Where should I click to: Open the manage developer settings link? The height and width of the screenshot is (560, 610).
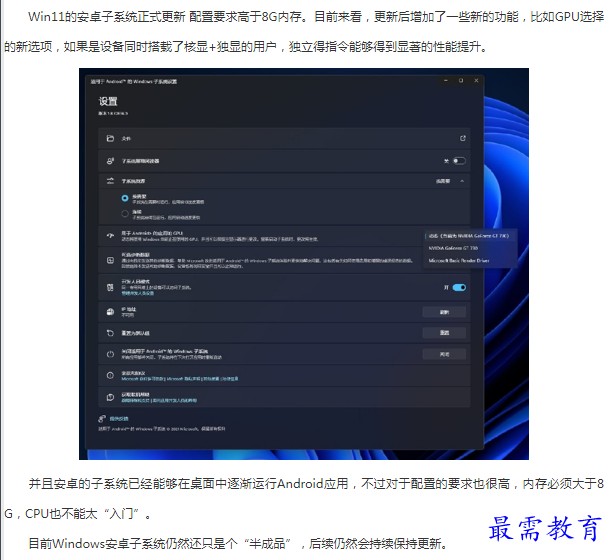[137, 293]
